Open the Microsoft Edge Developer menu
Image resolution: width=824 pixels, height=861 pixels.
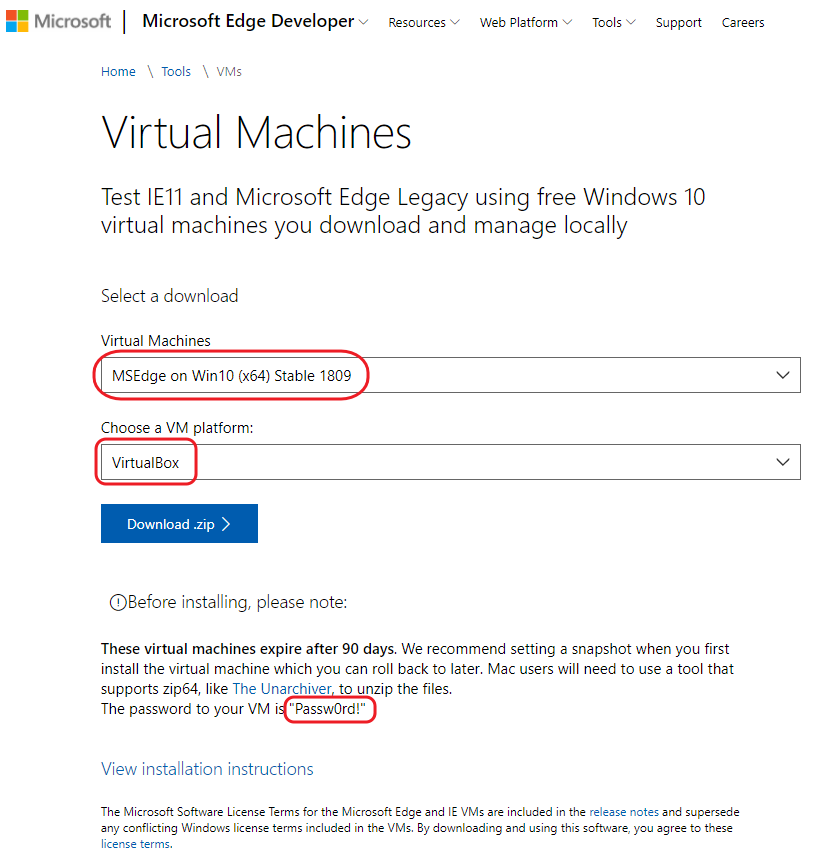point(255,21)
